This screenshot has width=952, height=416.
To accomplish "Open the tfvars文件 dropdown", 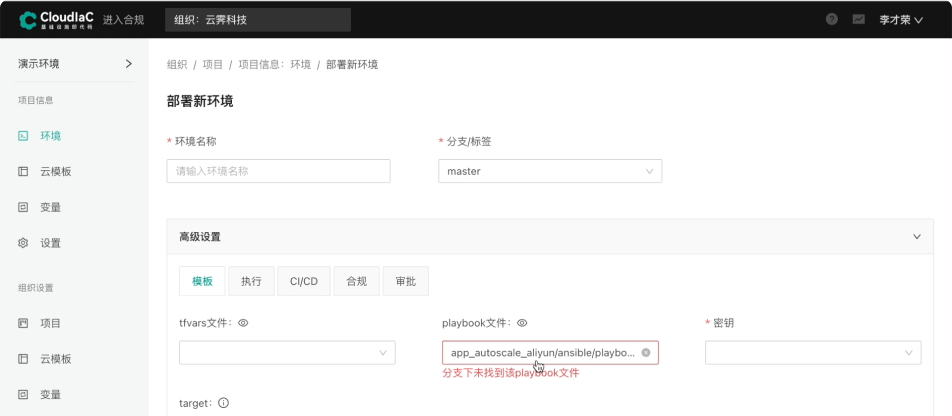I will pos(287,353).
